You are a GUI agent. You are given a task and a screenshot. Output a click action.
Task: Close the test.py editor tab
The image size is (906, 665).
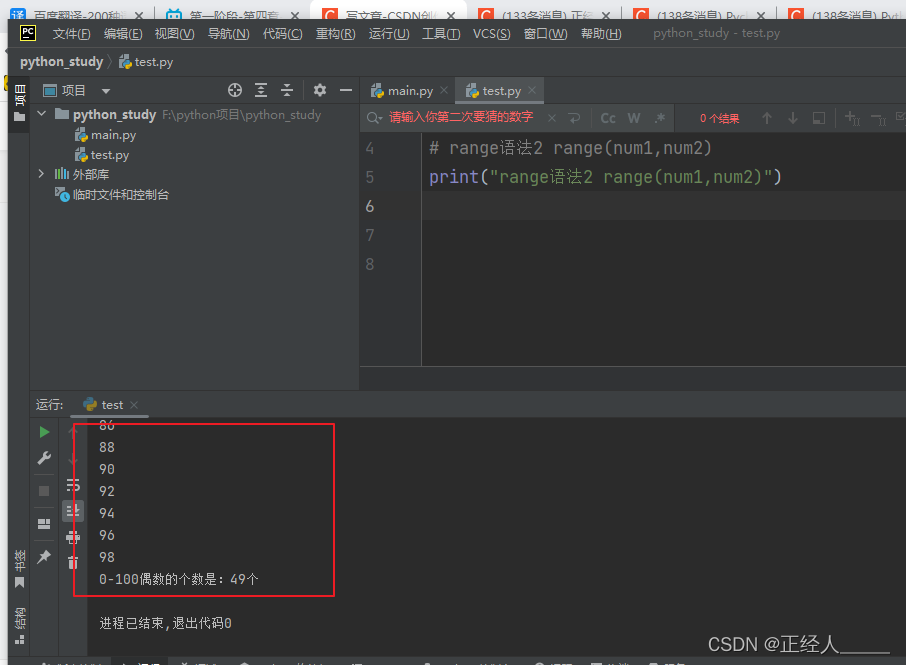point(532,90)
